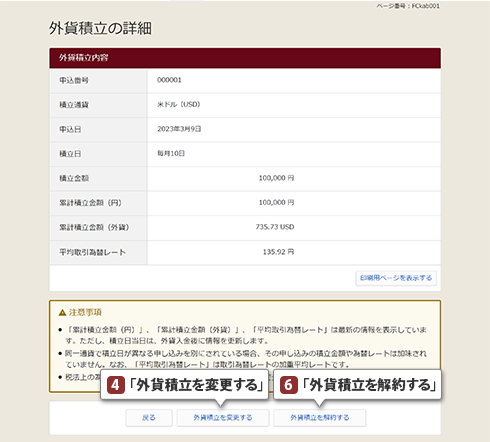
Task: Click the 外貨積立を変更する button
Action: coord(223,418)
